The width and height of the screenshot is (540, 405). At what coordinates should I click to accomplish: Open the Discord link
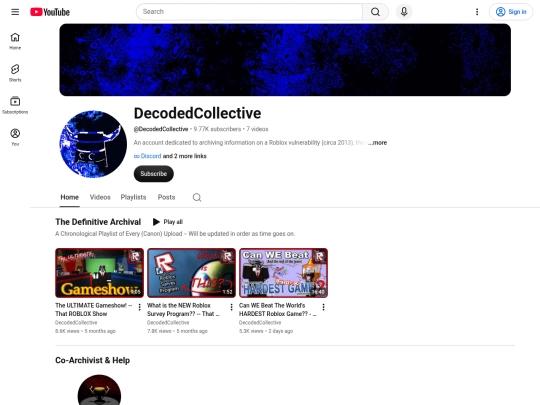[147, 156]
